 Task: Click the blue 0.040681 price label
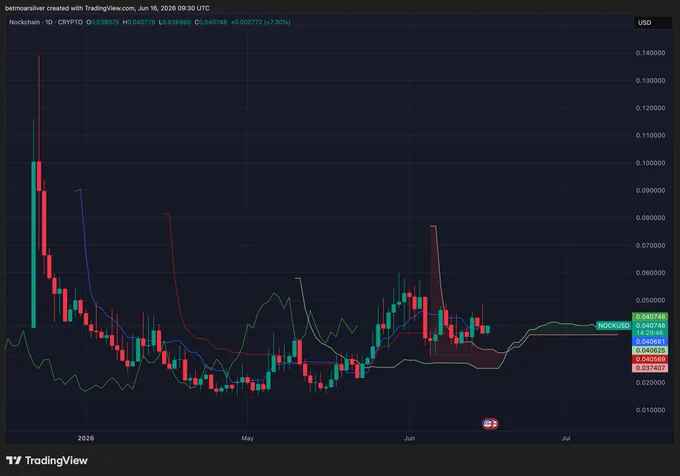650,342
